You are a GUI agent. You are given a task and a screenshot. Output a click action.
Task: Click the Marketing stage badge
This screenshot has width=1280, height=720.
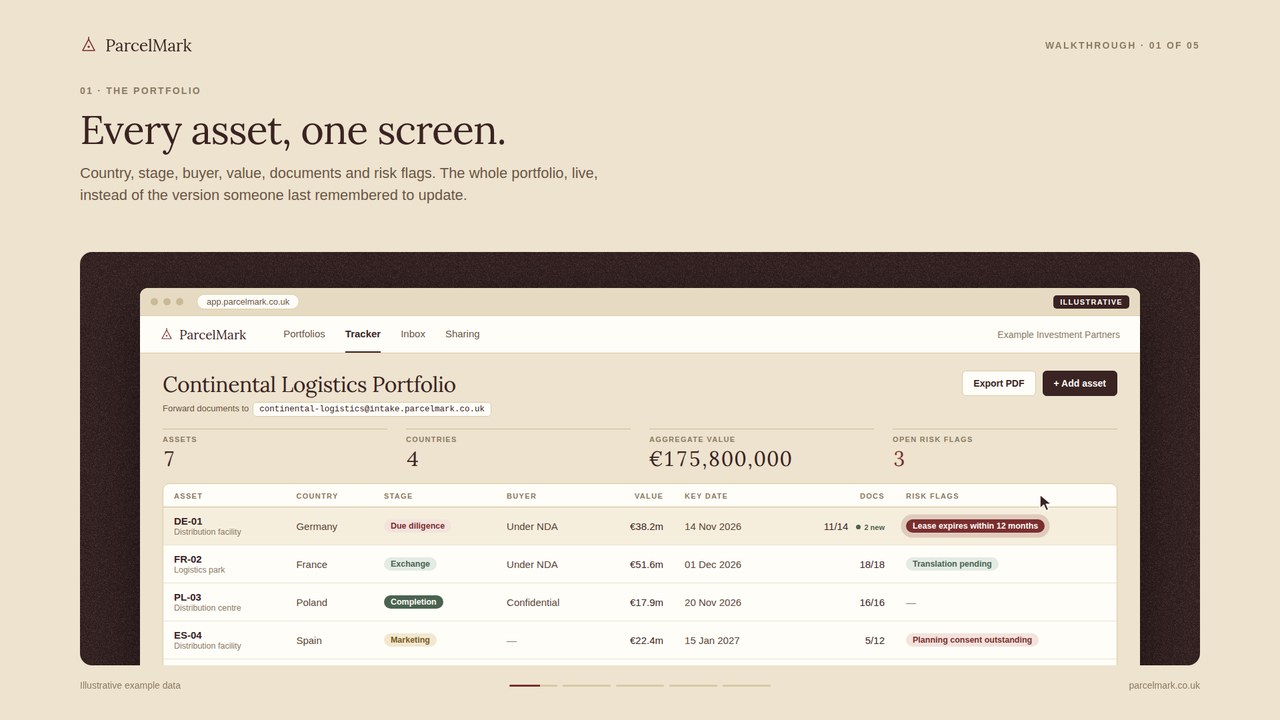click(x=410, y=640)
